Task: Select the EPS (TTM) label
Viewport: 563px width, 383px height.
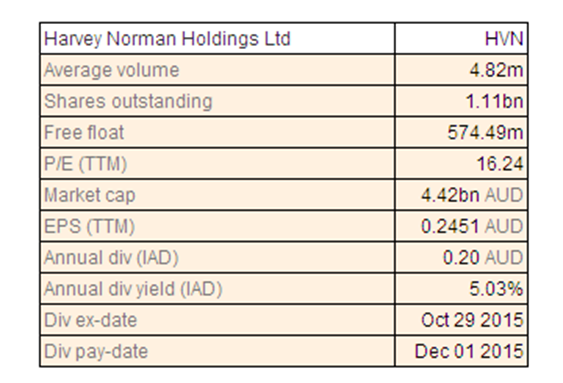Action: (x=89, y=226)
